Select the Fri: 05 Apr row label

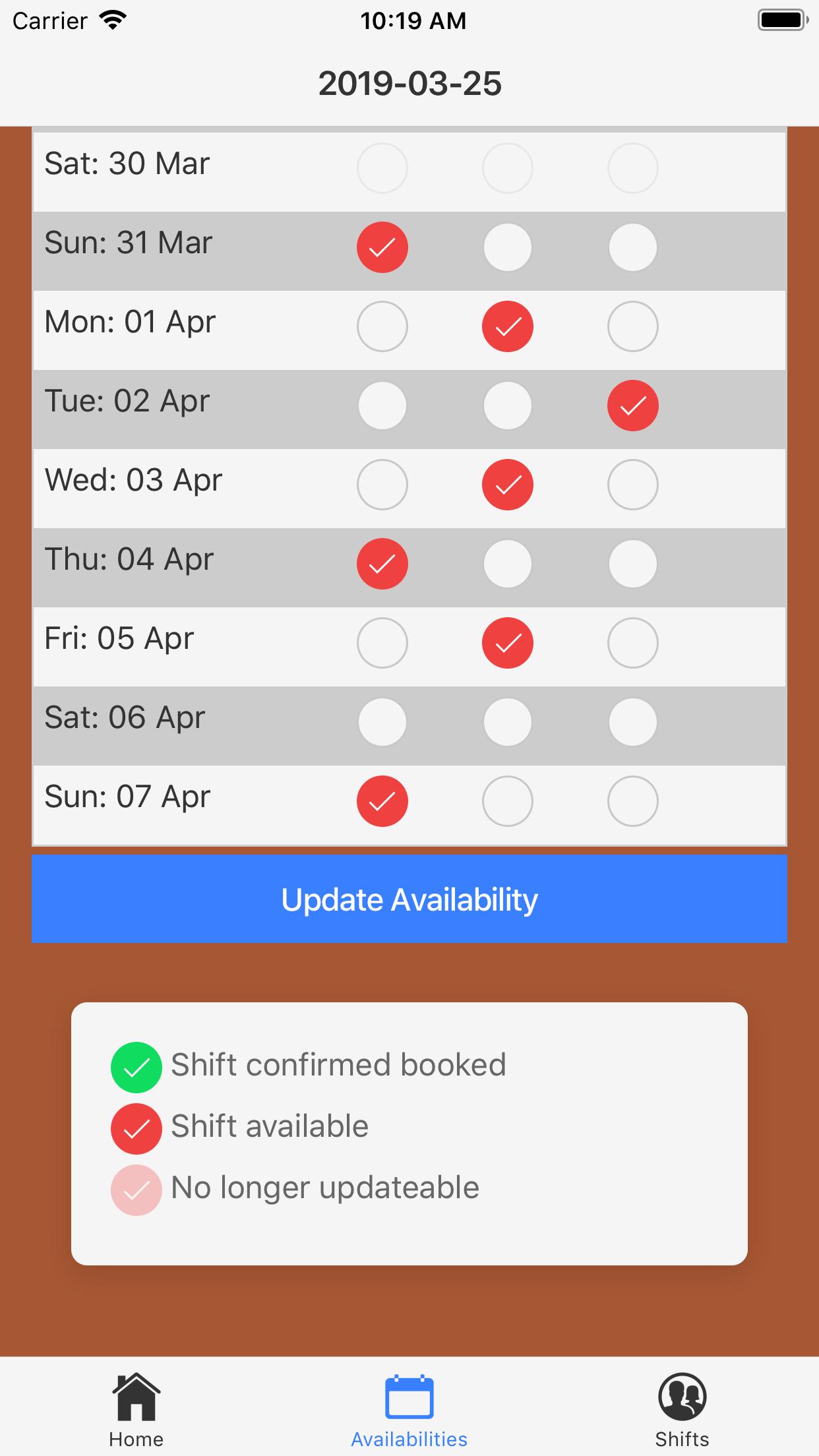(x=119, y=638)
